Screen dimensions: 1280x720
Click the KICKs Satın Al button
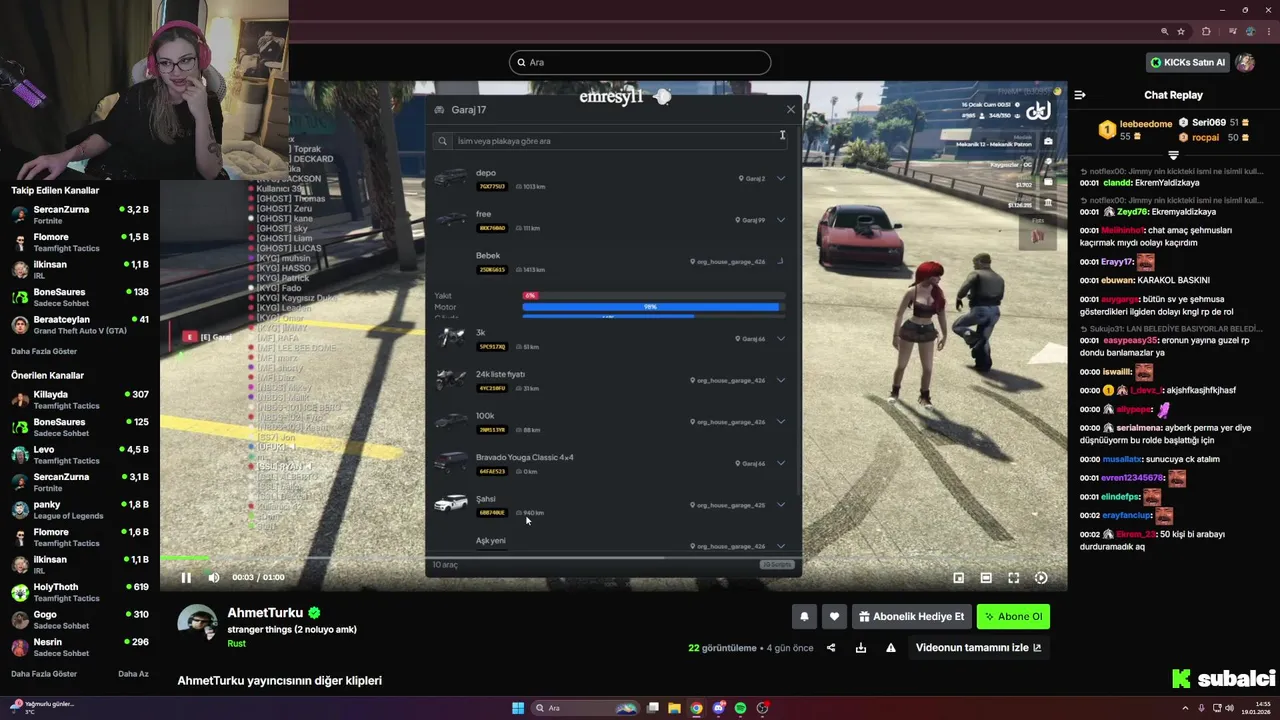tap(1187, 62)
